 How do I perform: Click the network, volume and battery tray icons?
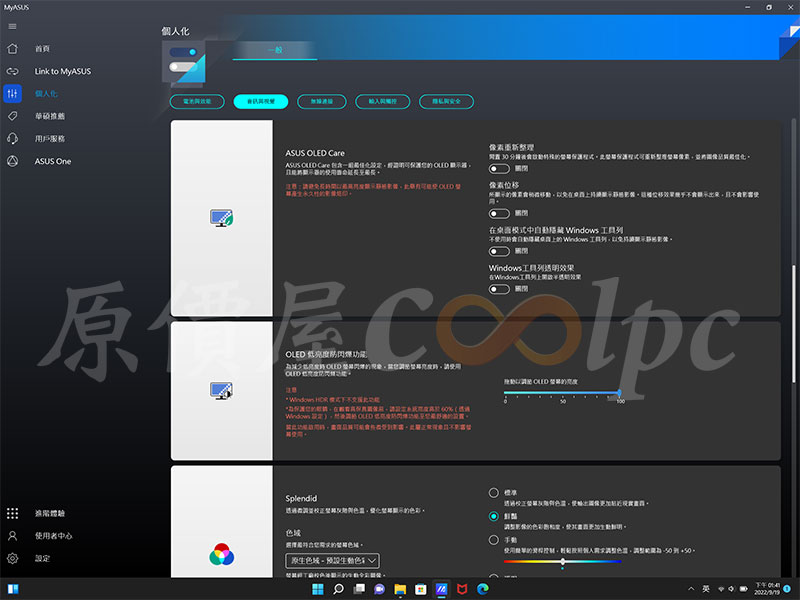(x=732, y=589)
